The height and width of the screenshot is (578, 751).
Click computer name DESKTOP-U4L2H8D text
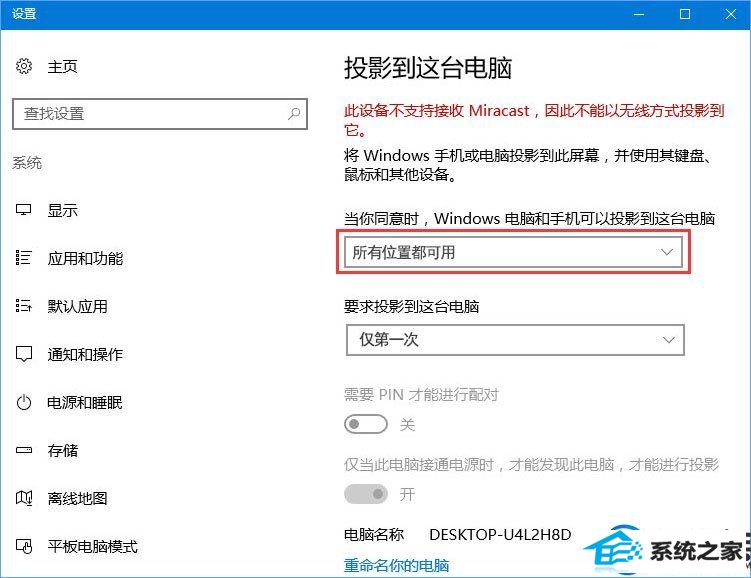pyautogui.click(x=500, y=534)
